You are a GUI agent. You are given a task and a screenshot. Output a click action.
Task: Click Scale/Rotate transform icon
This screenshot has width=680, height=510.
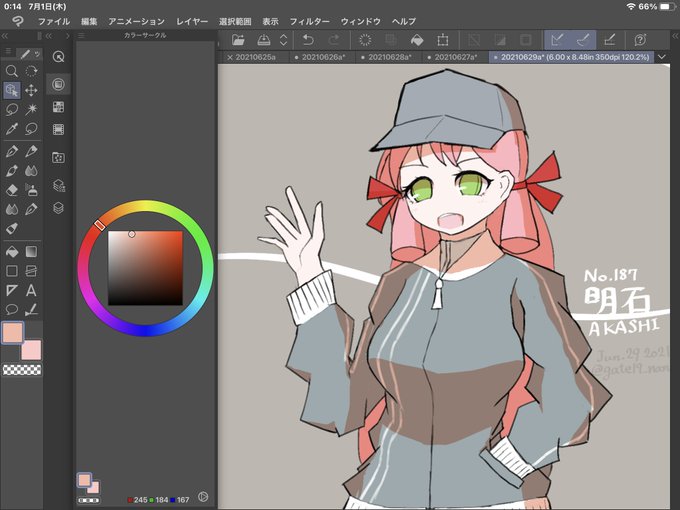pos(443,40)
